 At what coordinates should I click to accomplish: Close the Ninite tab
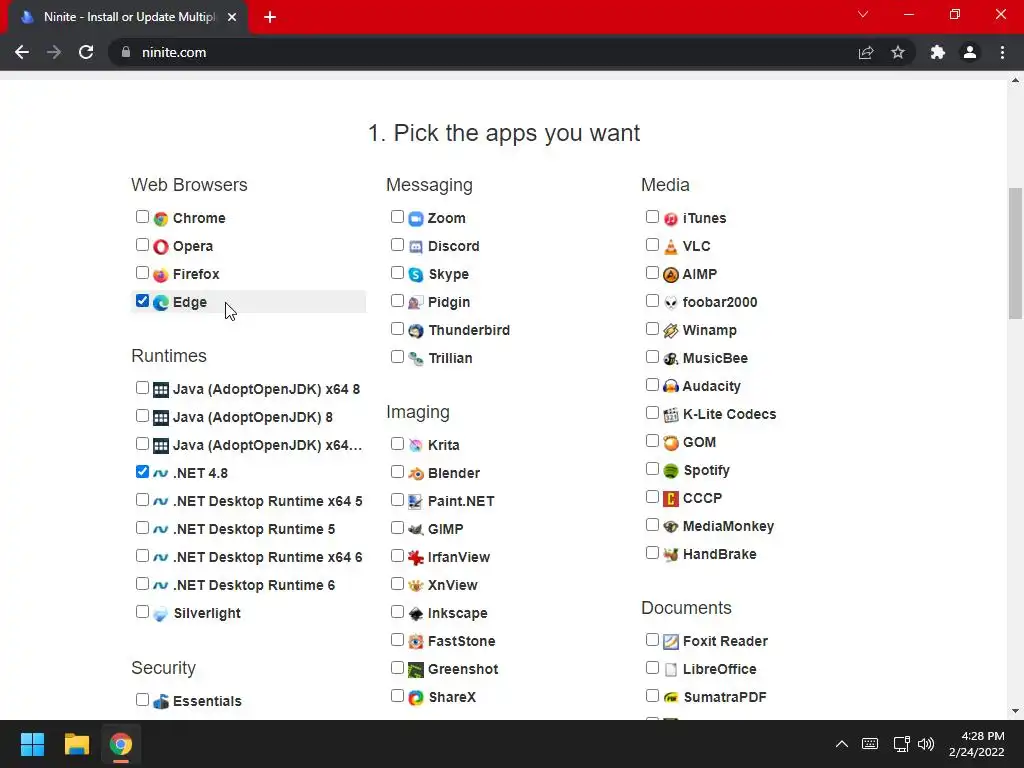(232, 17)
